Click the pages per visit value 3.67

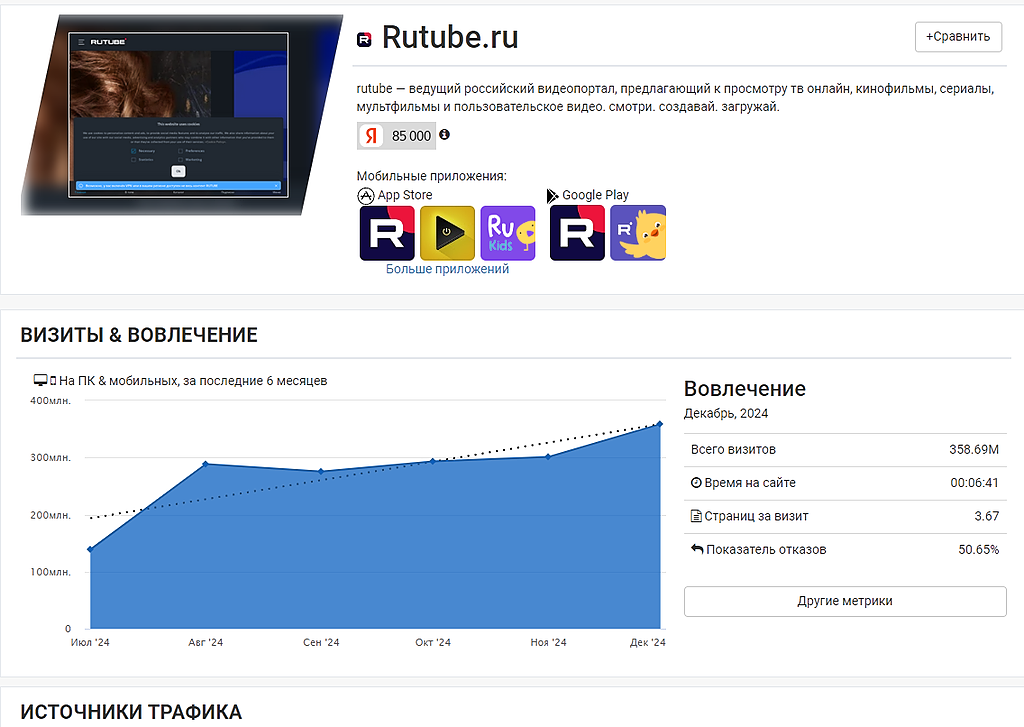pyautogui.click(x=987, y=516)
